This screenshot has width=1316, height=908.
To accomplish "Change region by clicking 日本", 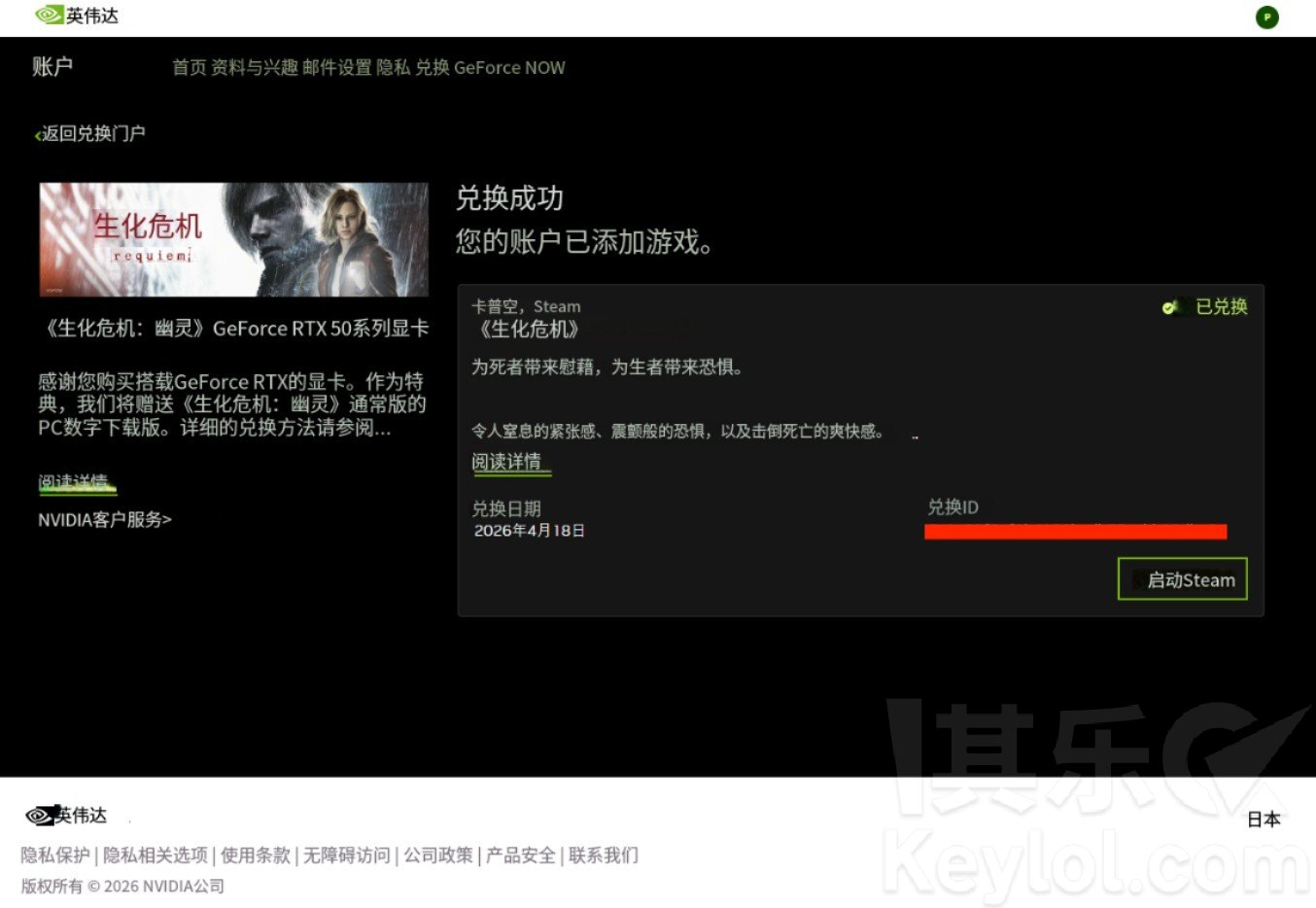I will (x=1263, y=820).
